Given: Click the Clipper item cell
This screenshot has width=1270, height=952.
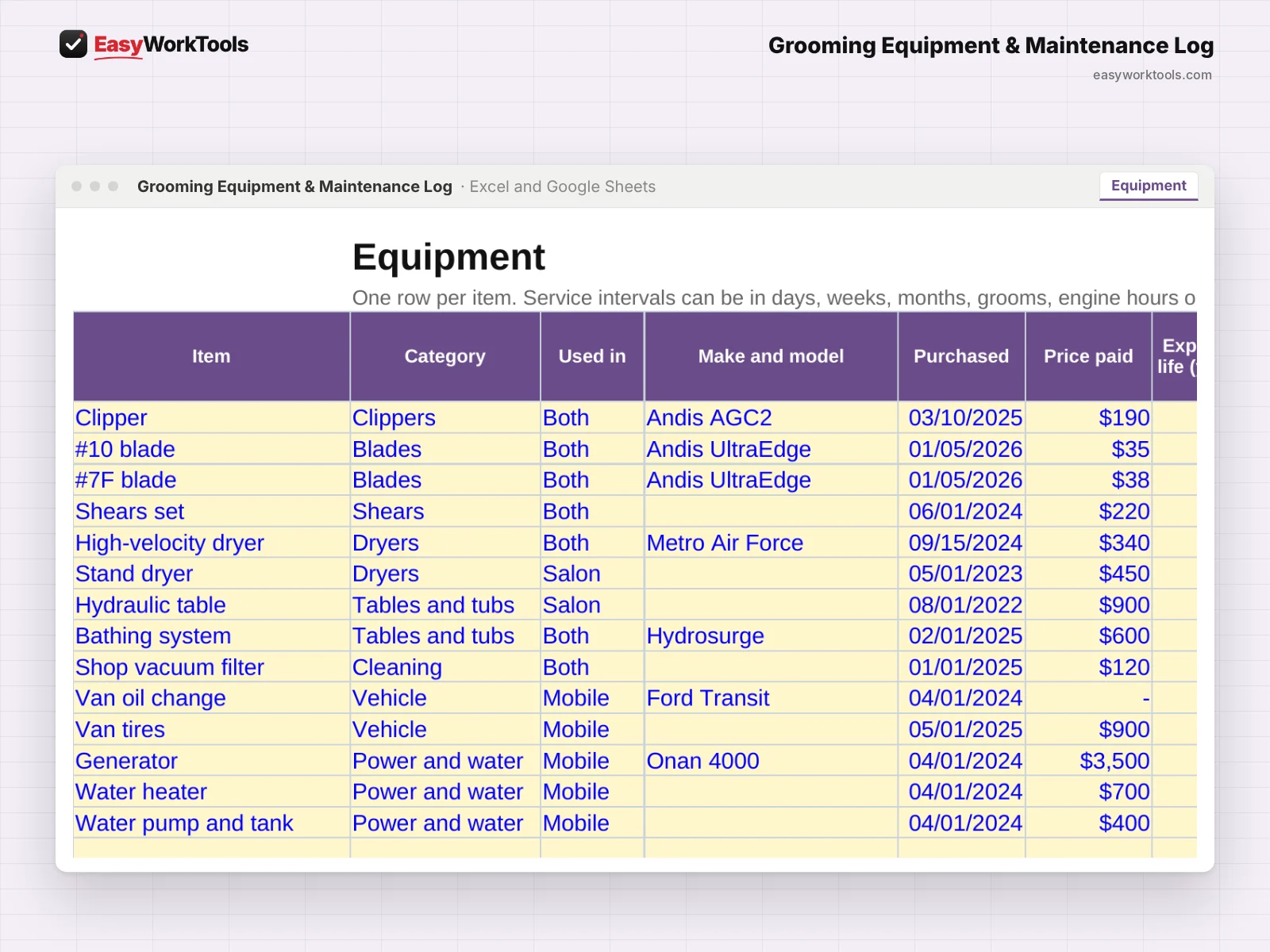Looking at the screenshot, I should pos(211,418).
